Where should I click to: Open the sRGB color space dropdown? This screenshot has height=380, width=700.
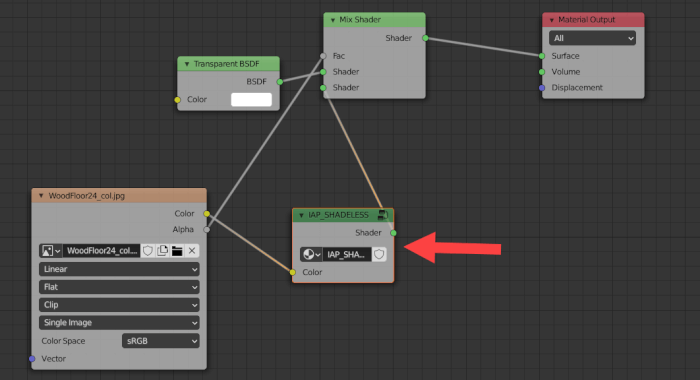pos(161,341)
